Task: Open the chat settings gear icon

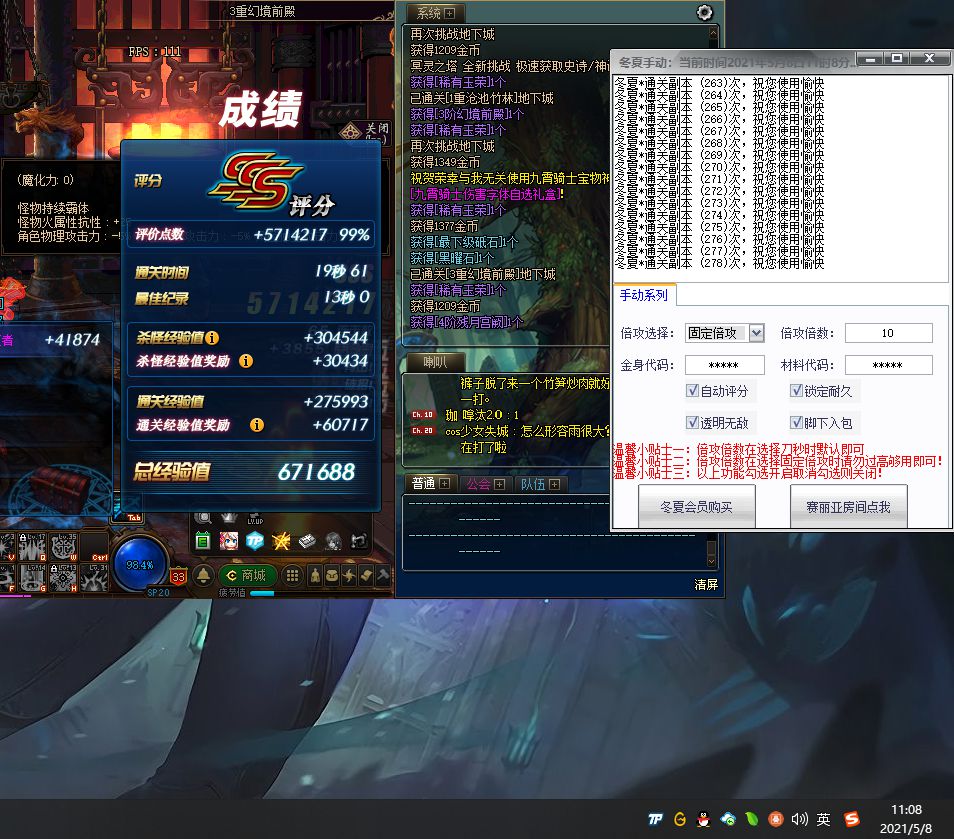Action: pos(704,12)
